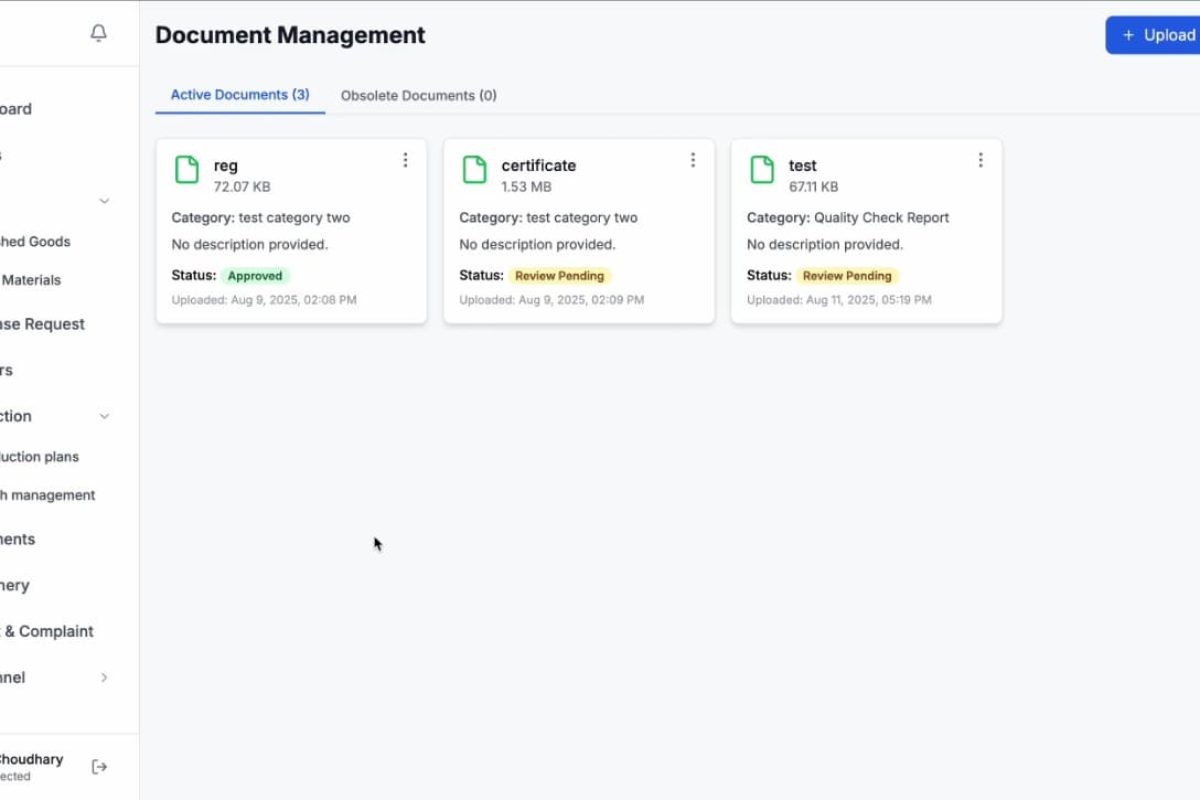Click the Upload button

[1155, 35]
